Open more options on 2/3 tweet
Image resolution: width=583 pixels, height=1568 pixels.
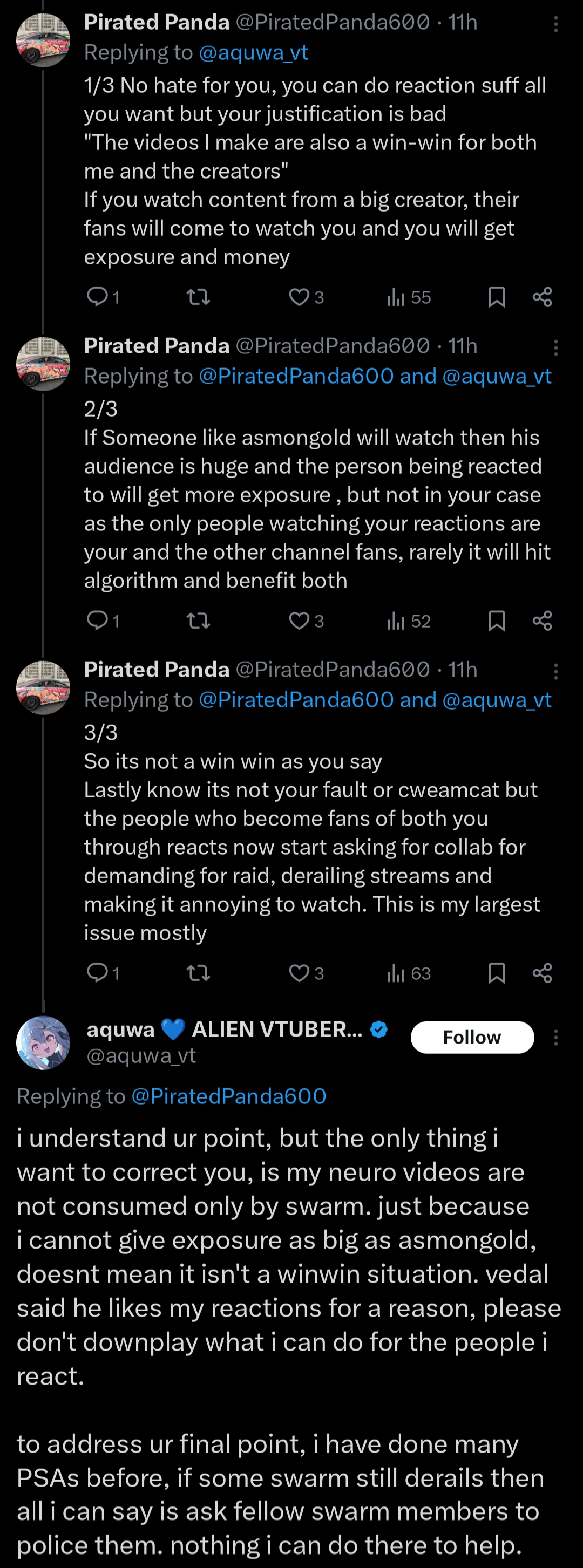coord(555,348)
